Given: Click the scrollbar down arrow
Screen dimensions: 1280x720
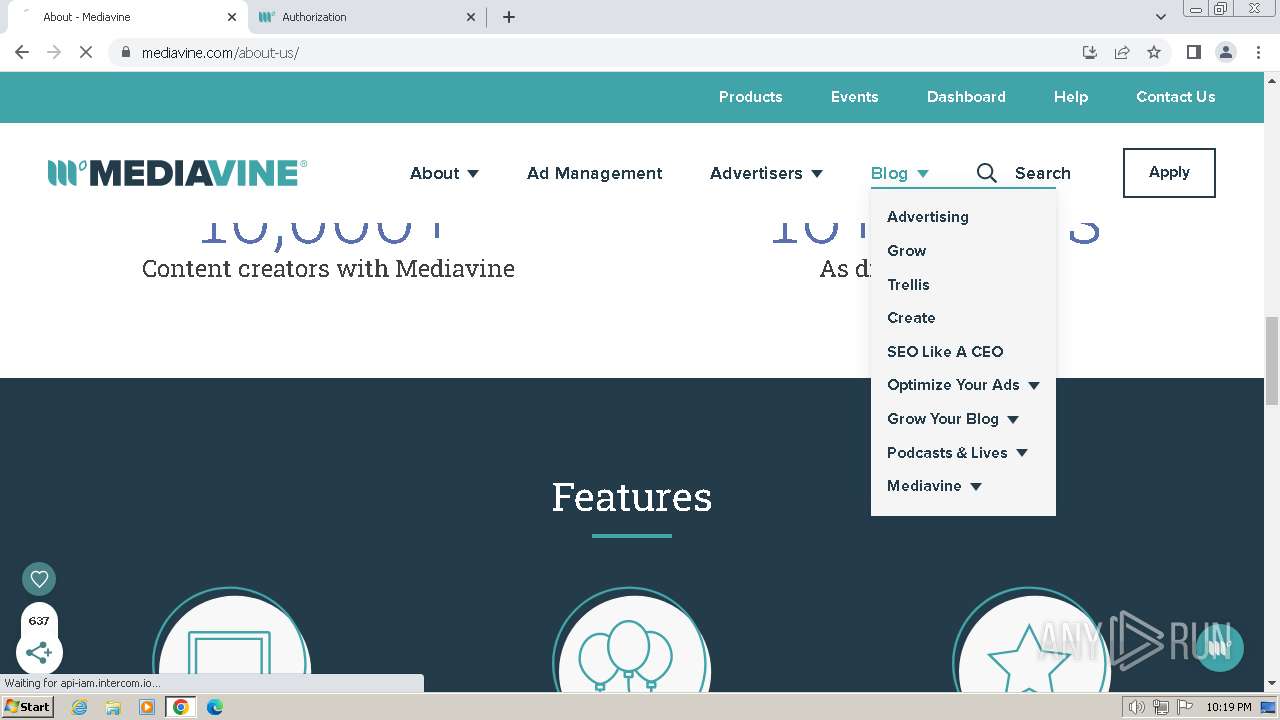Looking at the screenshot, I should [1271, 684].
